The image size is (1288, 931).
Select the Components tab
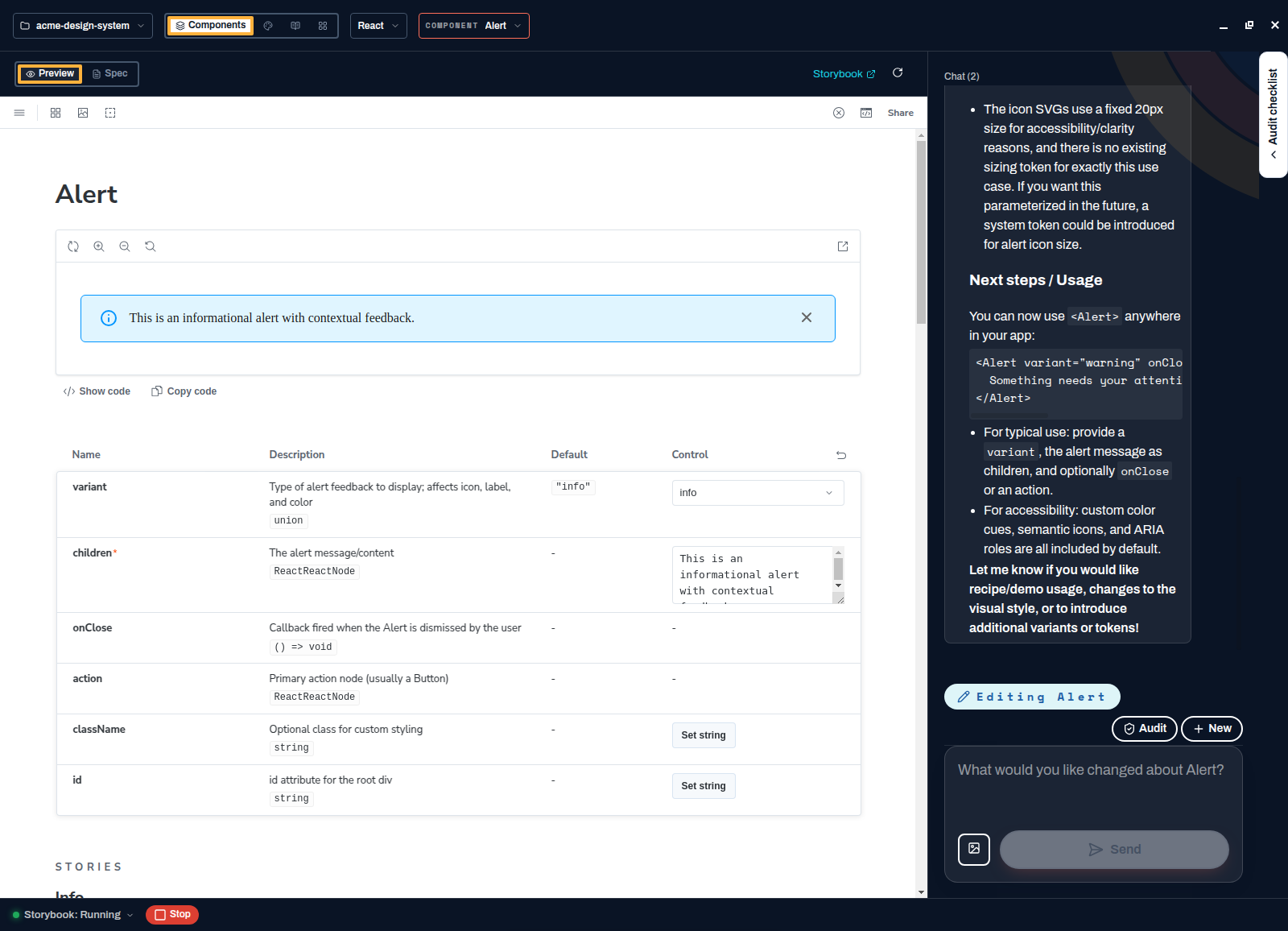pyautogui.click(x=210, y=26)
